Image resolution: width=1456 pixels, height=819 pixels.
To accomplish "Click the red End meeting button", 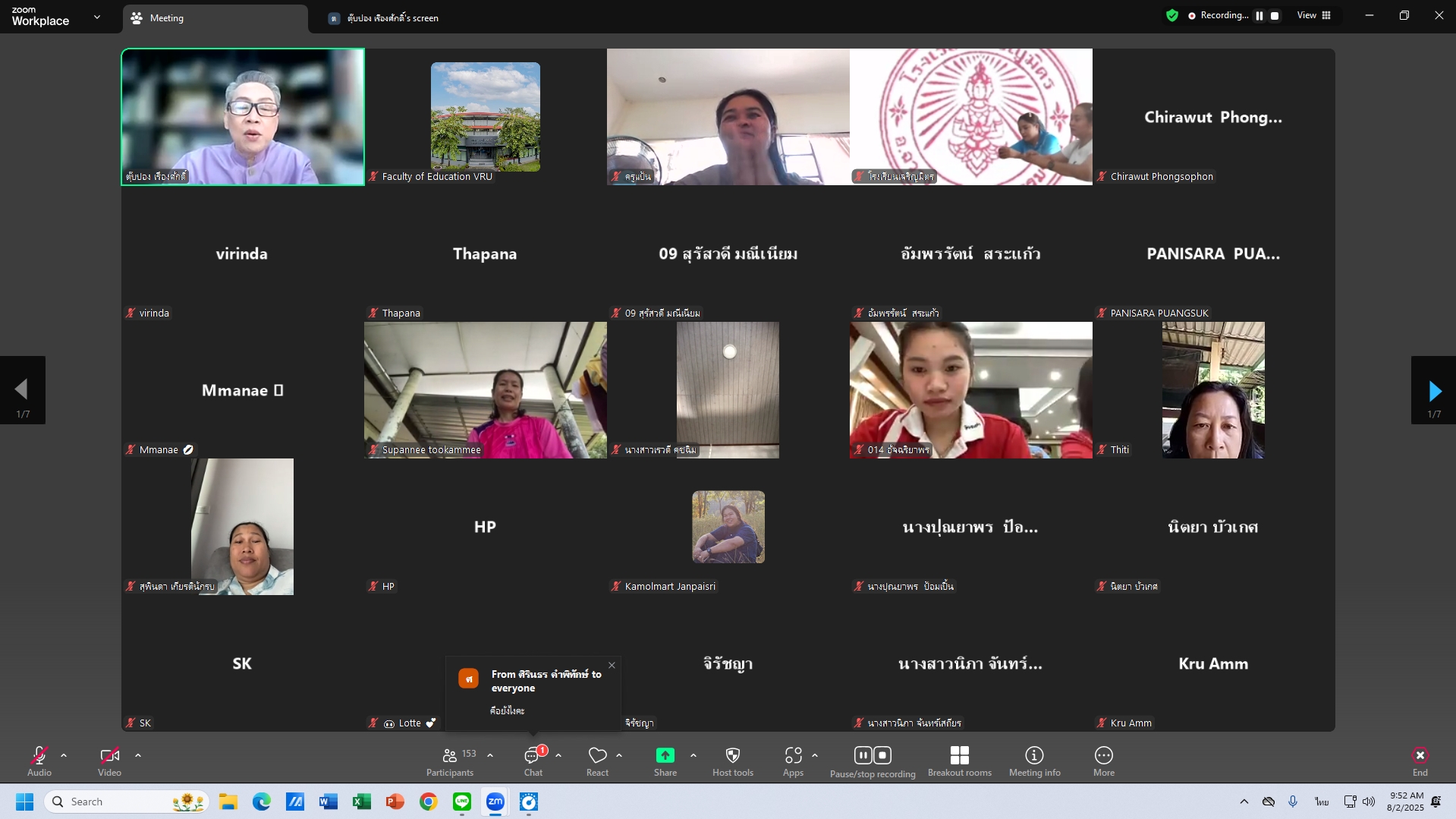I will coord(1420,761).
